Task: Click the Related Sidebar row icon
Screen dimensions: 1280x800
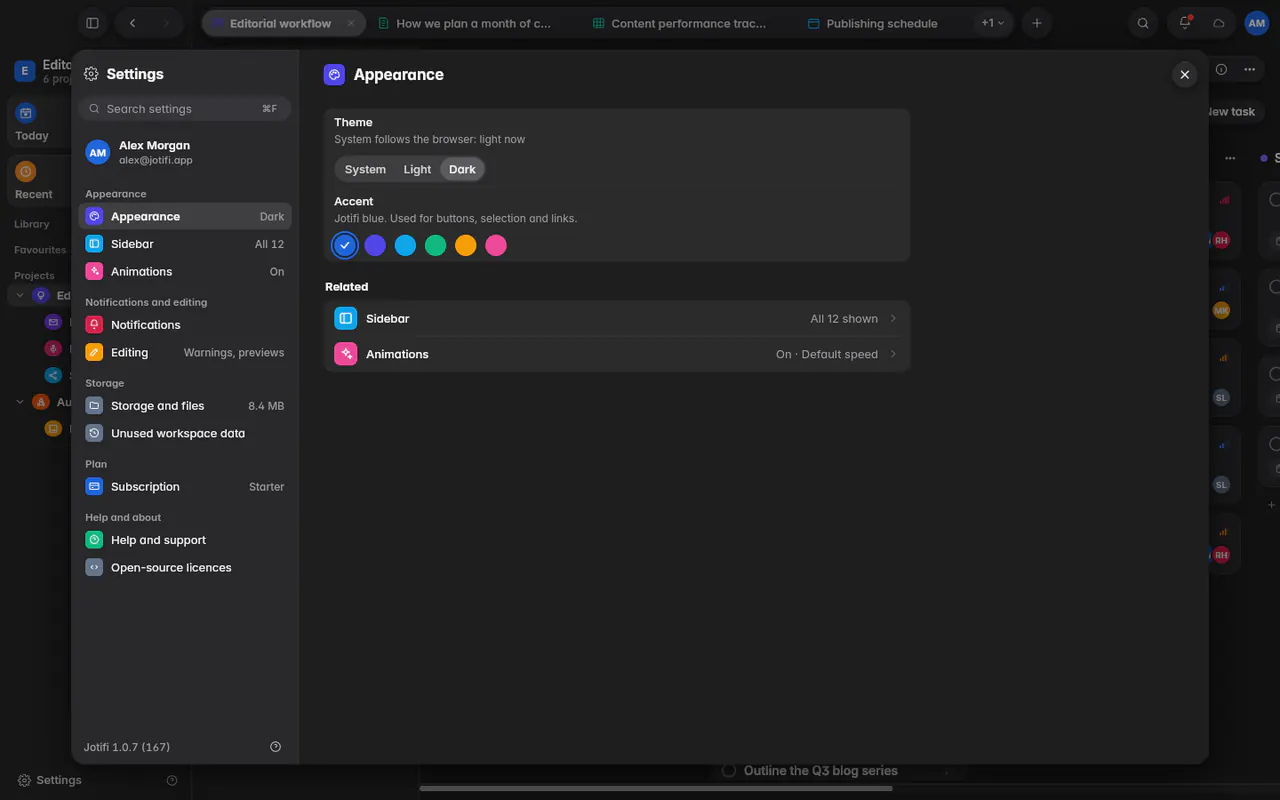Action: pyautogui.click(x=346, y=318)
